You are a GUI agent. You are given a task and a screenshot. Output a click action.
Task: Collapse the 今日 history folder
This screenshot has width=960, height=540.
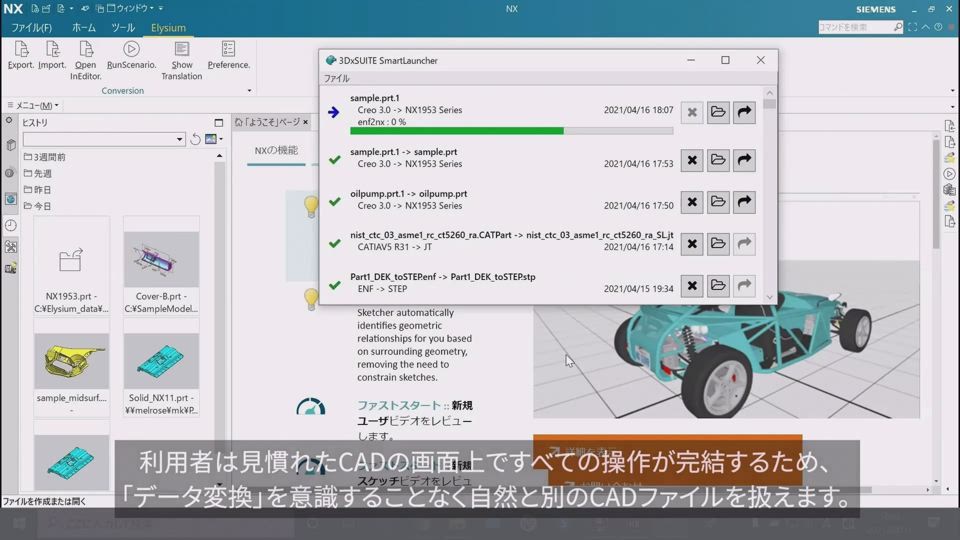click(37, 206)
